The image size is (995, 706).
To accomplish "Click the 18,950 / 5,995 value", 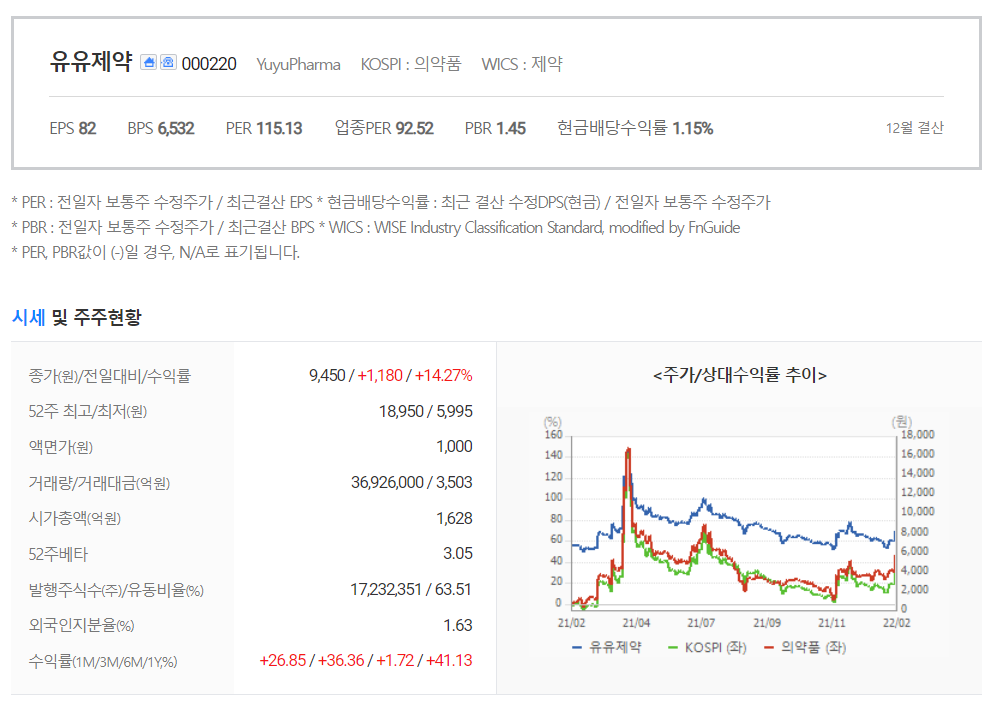I will tap(426, 412).
